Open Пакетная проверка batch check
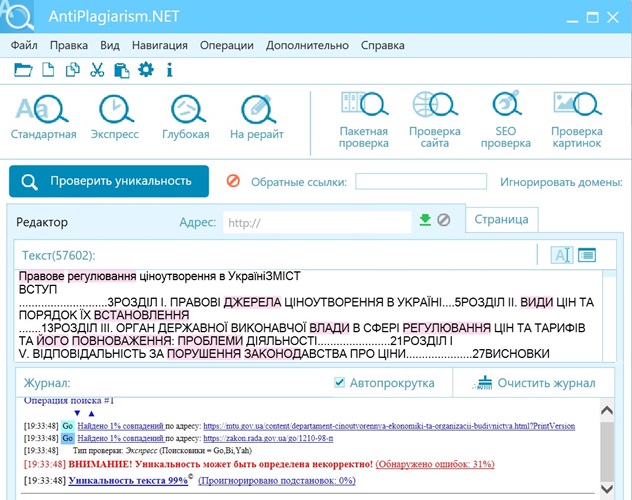The width and height of the screenshot is (632, 500). (363, 107)
